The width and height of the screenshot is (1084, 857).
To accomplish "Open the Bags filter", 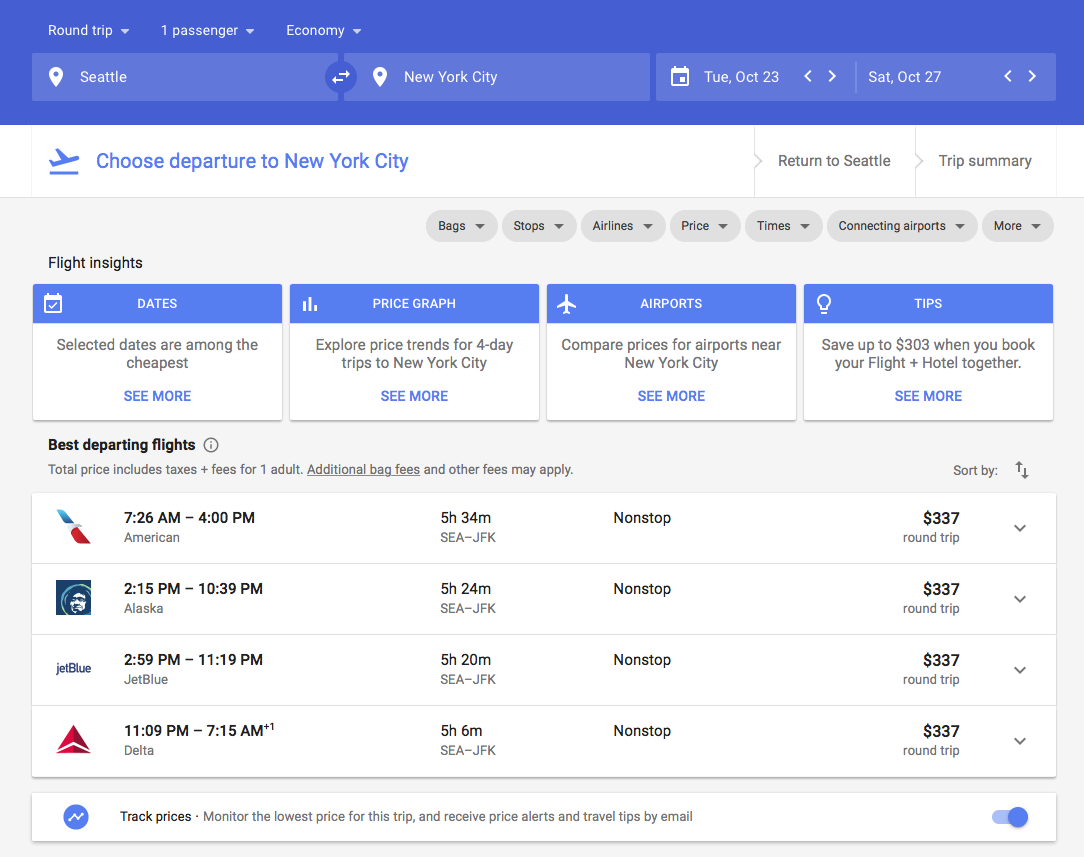I will tap(461, 226).
